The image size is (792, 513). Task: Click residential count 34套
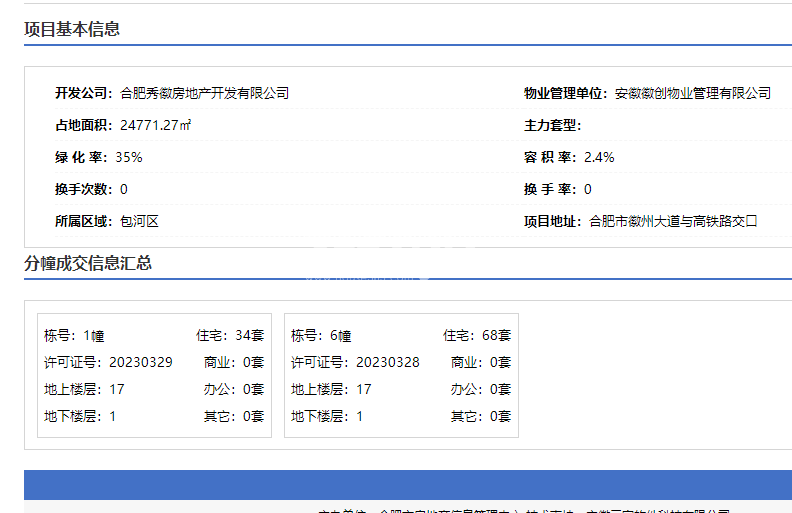[250, 335]
